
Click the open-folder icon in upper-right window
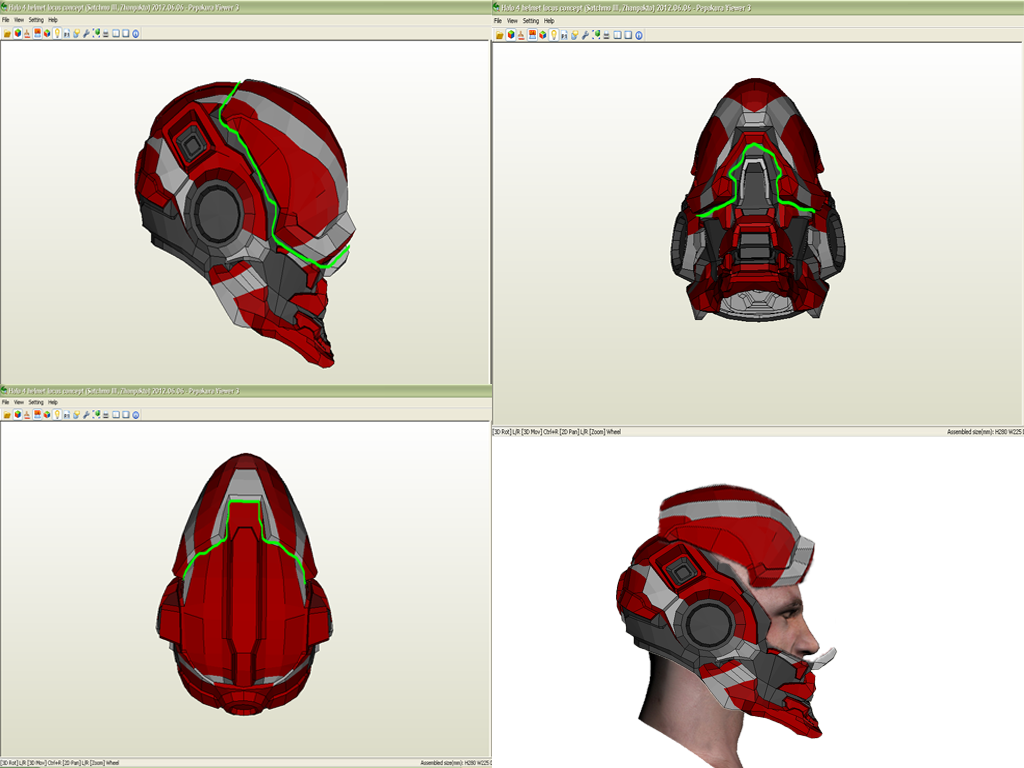[x=500, y=35]
